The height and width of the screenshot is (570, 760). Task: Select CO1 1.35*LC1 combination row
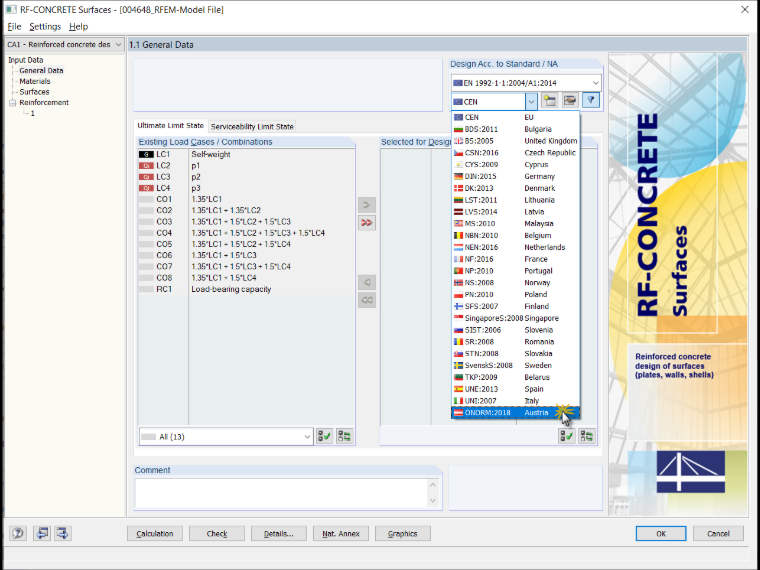(246, 199)
